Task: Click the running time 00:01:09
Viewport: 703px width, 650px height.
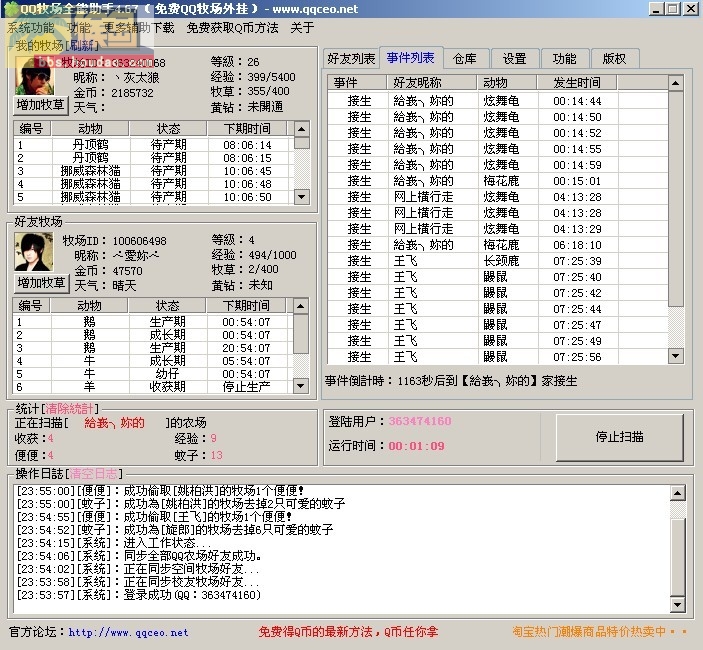Action: coord(417,446)
